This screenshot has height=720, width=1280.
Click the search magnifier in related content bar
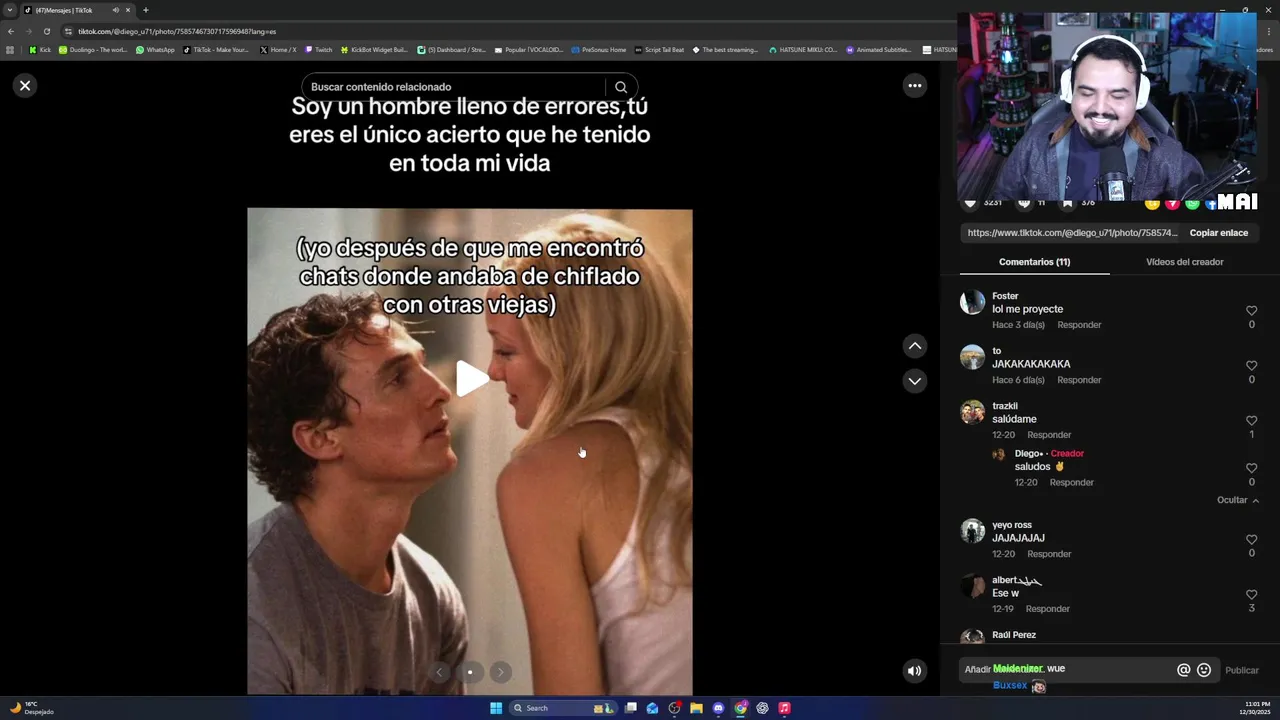coord(621,87)
